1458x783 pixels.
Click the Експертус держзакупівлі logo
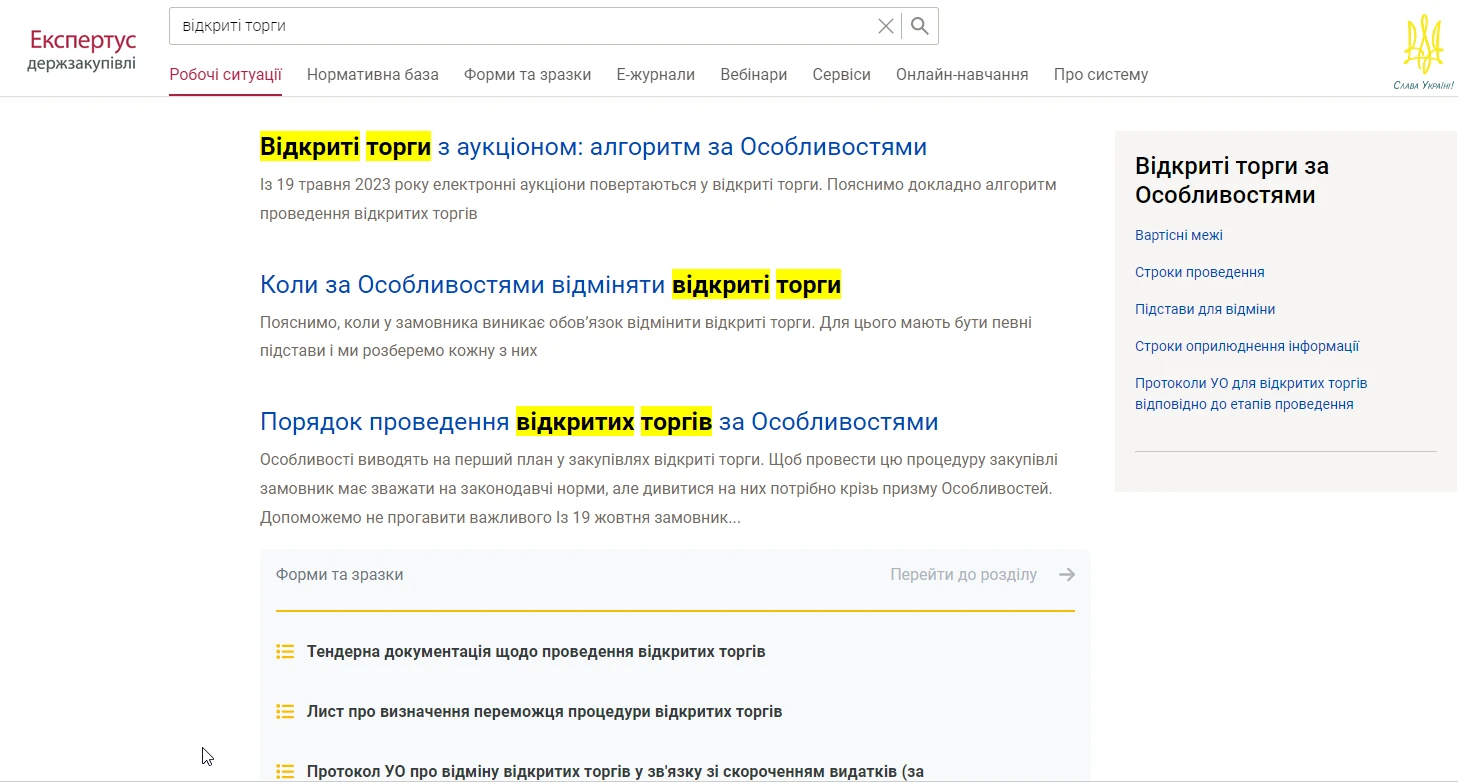tap(81, 47)
